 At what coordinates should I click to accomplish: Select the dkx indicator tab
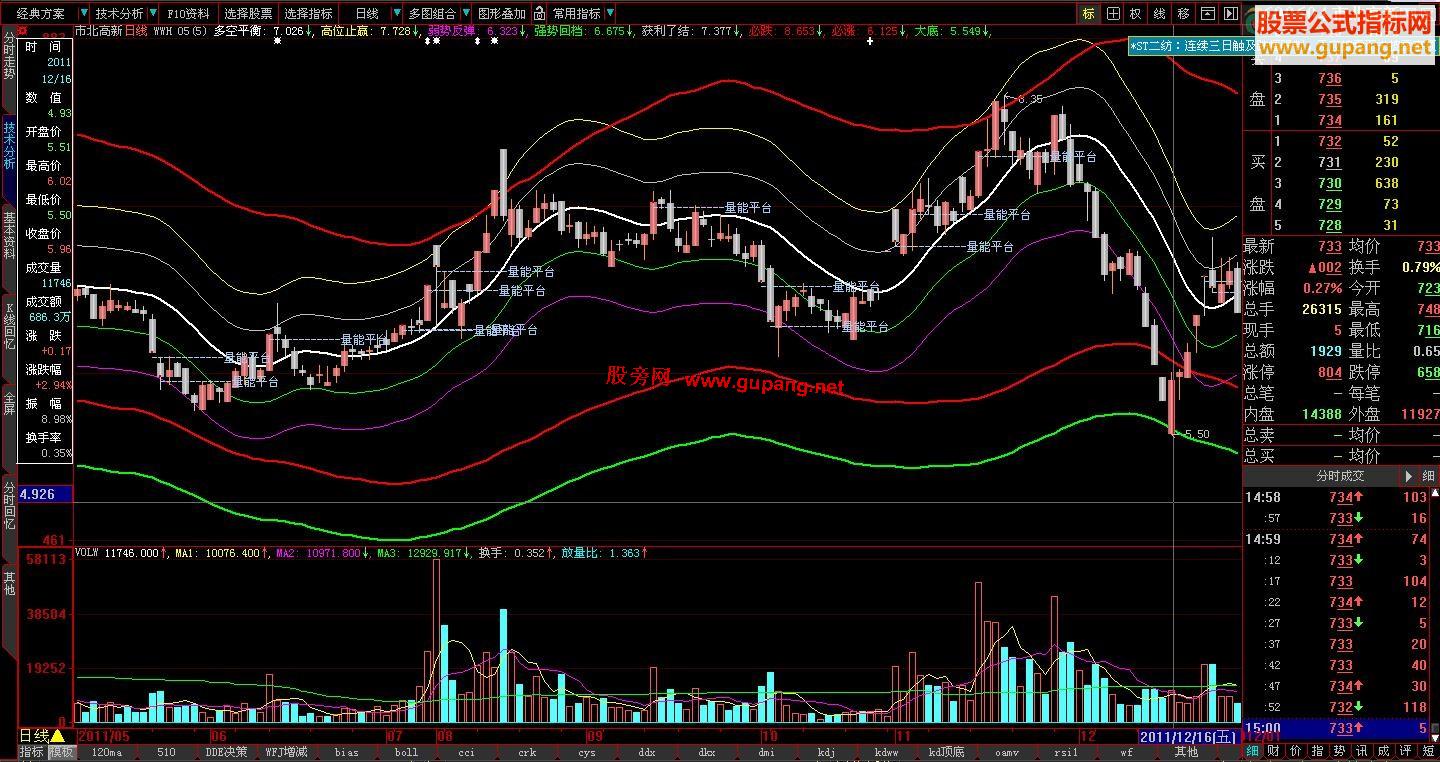pos(706,752)
